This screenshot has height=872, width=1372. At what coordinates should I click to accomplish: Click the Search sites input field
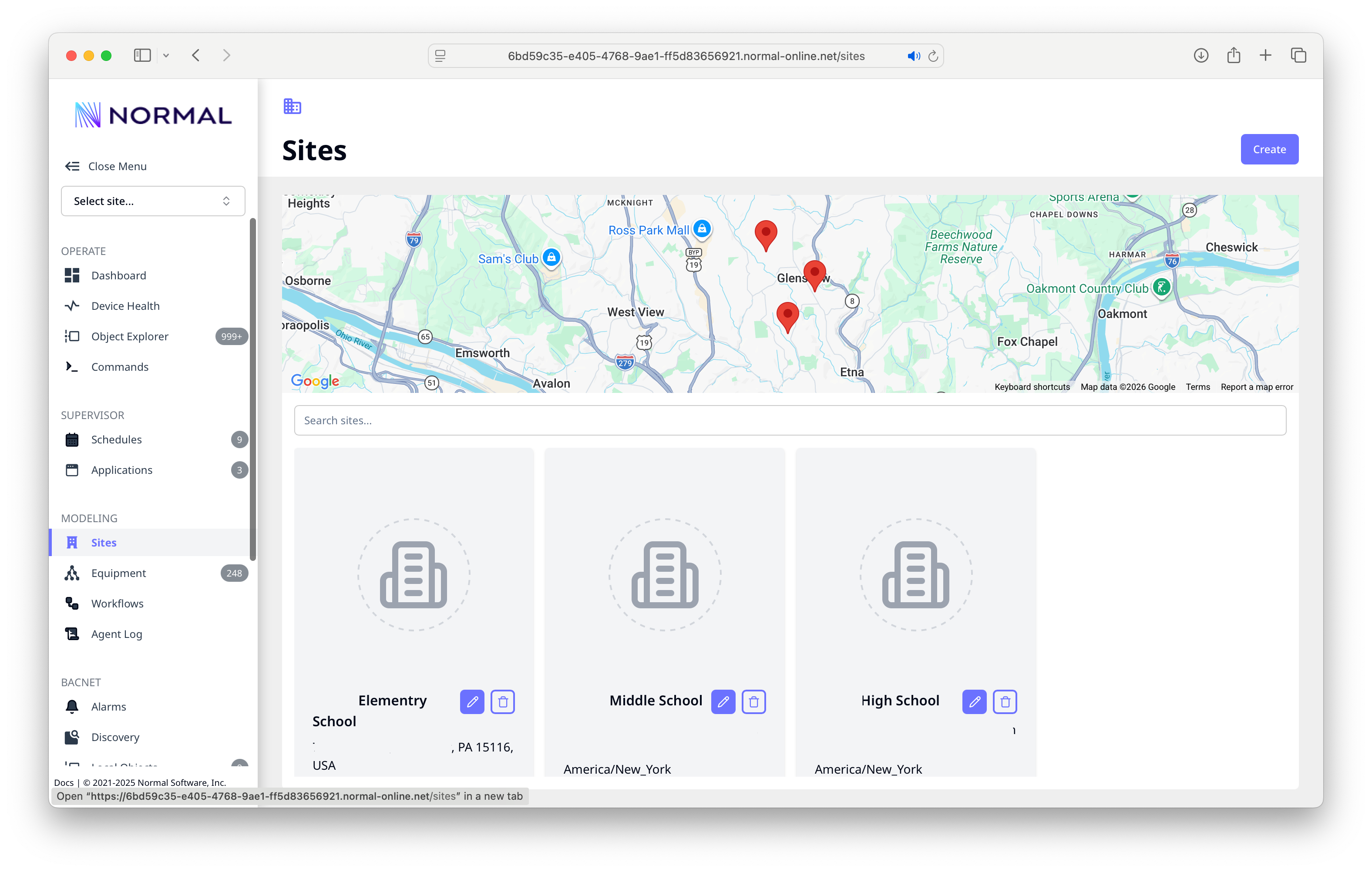pos(790,420)
